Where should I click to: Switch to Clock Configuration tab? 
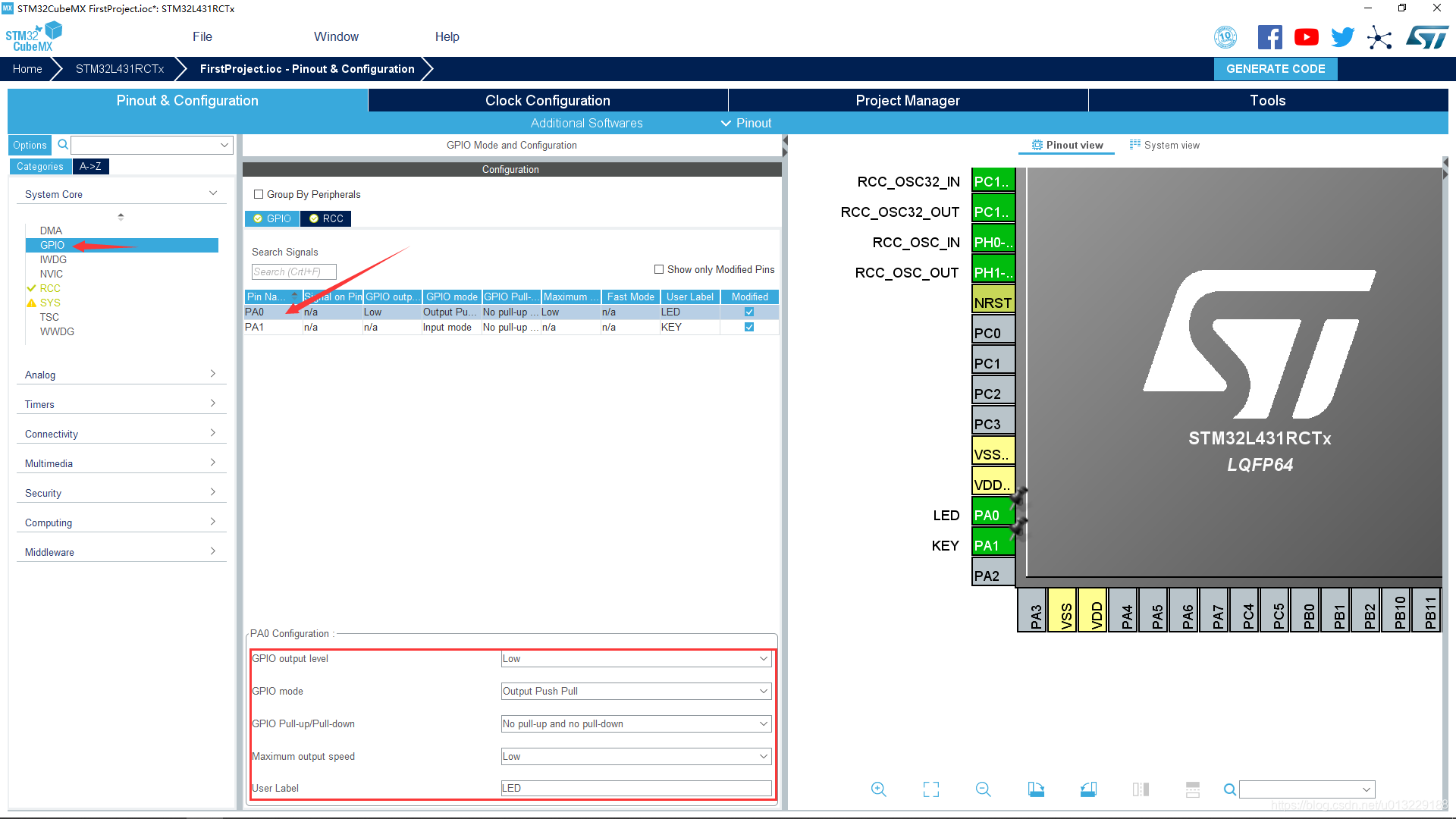[548, 100]
